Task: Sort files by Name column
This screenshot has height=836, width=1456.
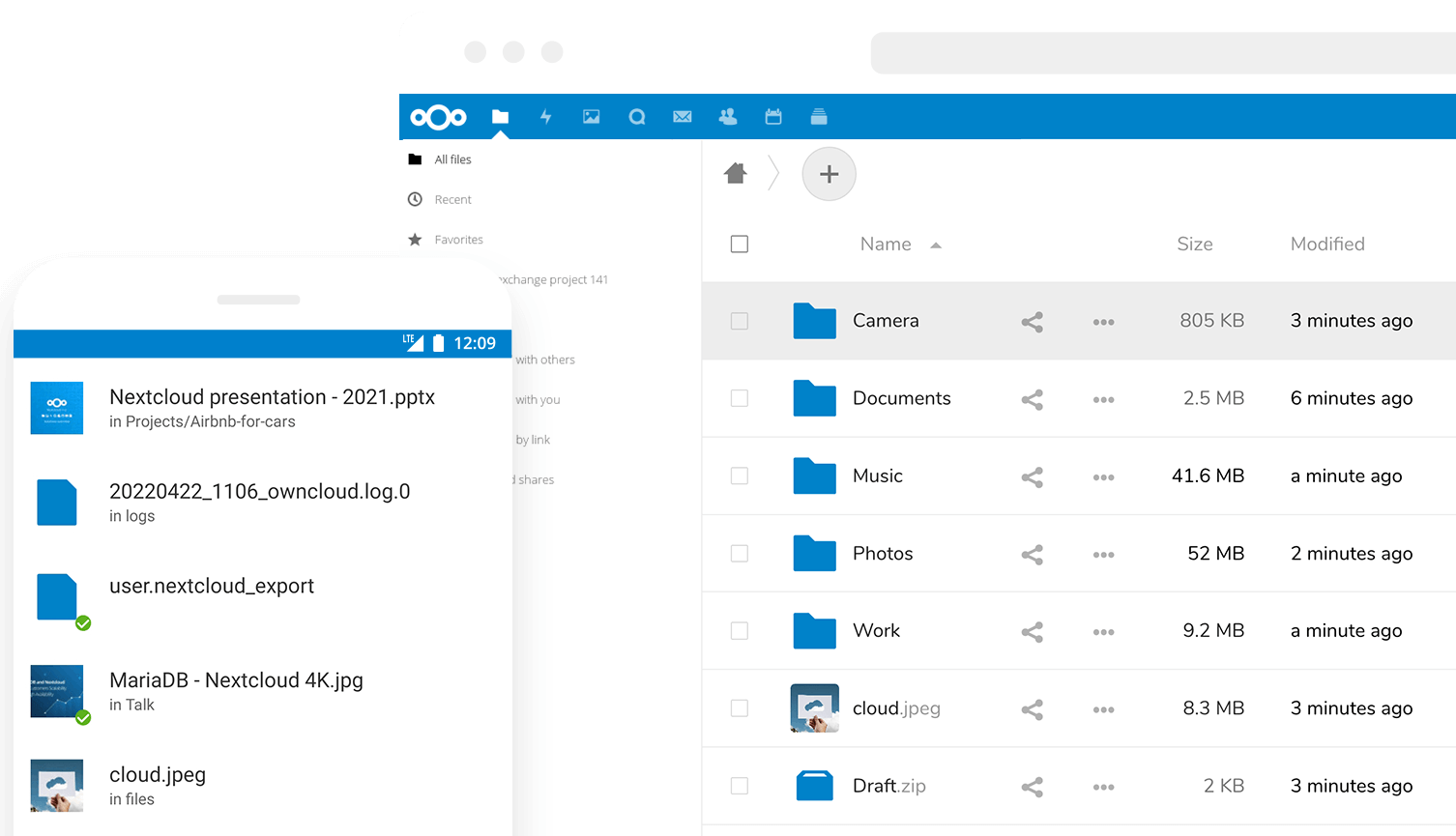Action: (x=886, y=245)
